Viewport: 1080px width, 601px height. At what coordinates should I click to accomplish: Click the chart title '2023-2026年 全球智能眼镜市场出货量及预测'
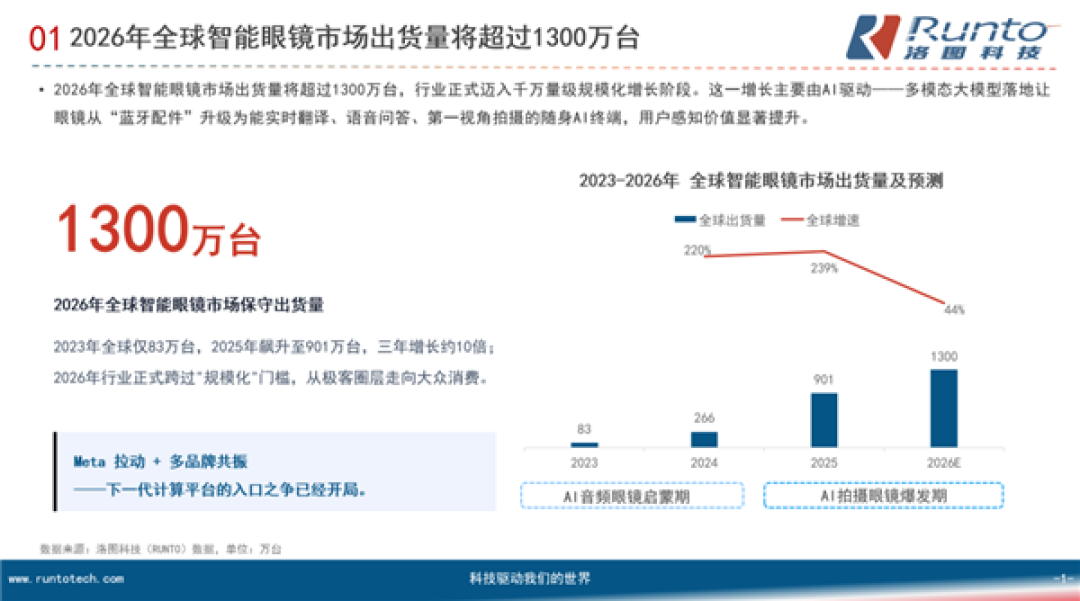(x=761, y=180)
